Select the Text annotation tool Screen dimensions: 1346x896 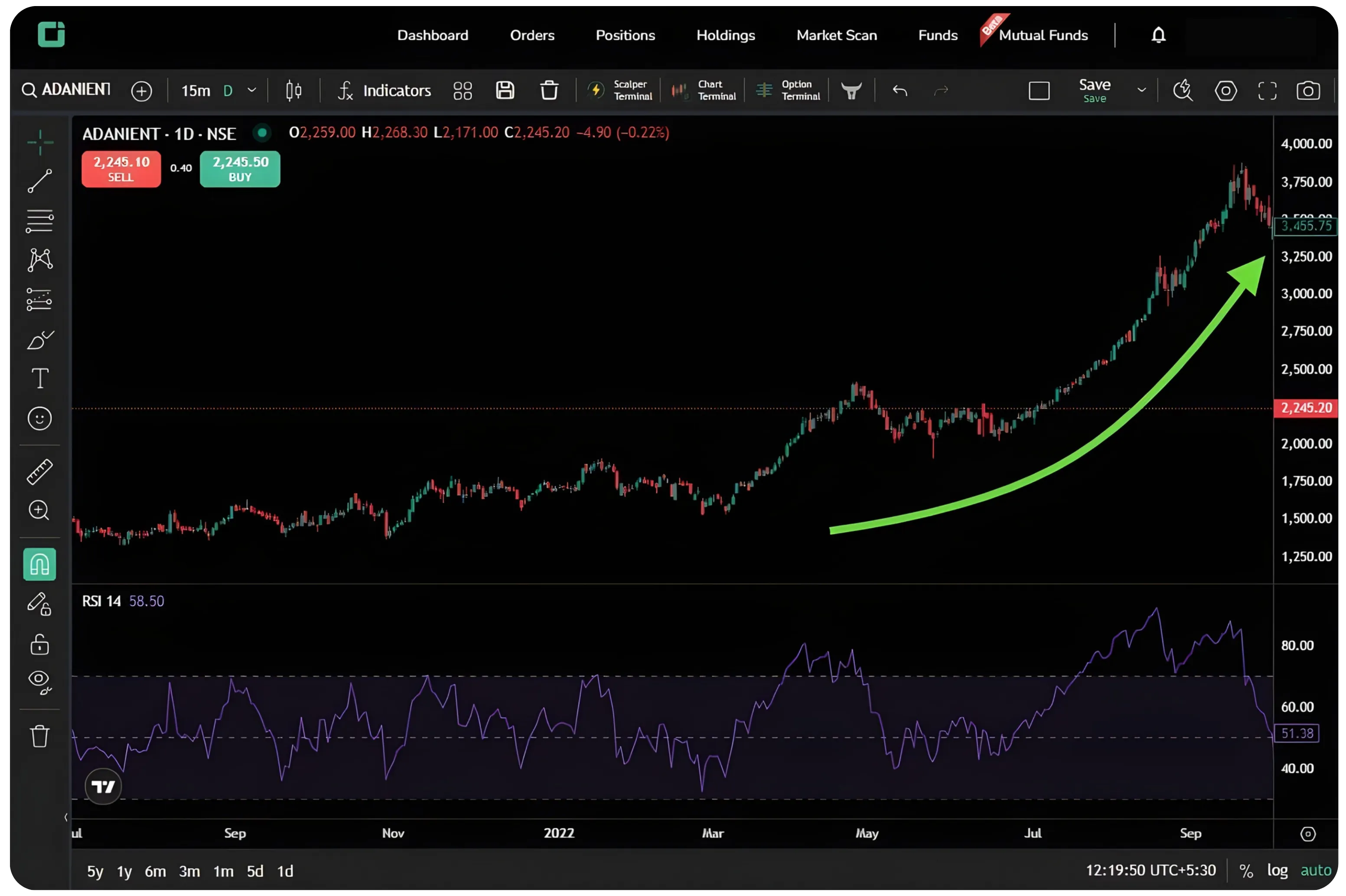[39, 378]
